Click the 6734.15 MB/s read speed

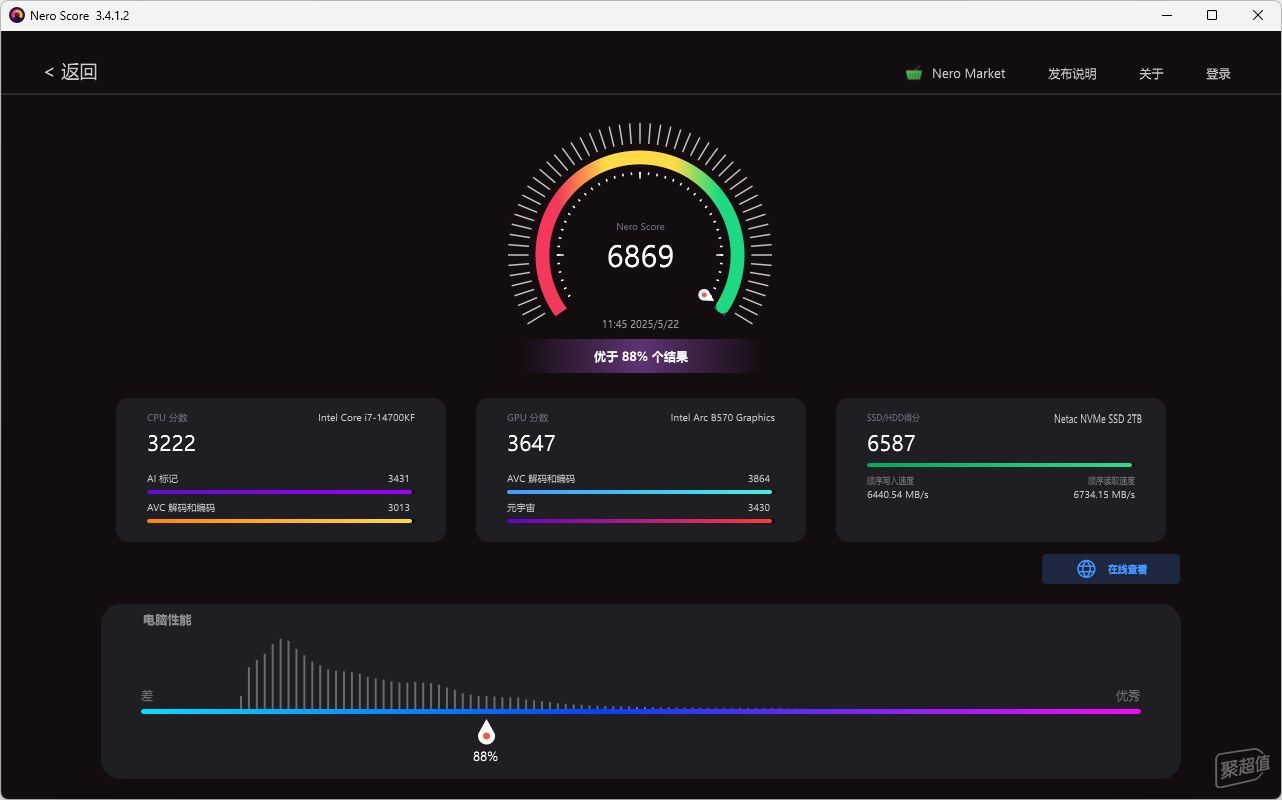point(1104,495)
